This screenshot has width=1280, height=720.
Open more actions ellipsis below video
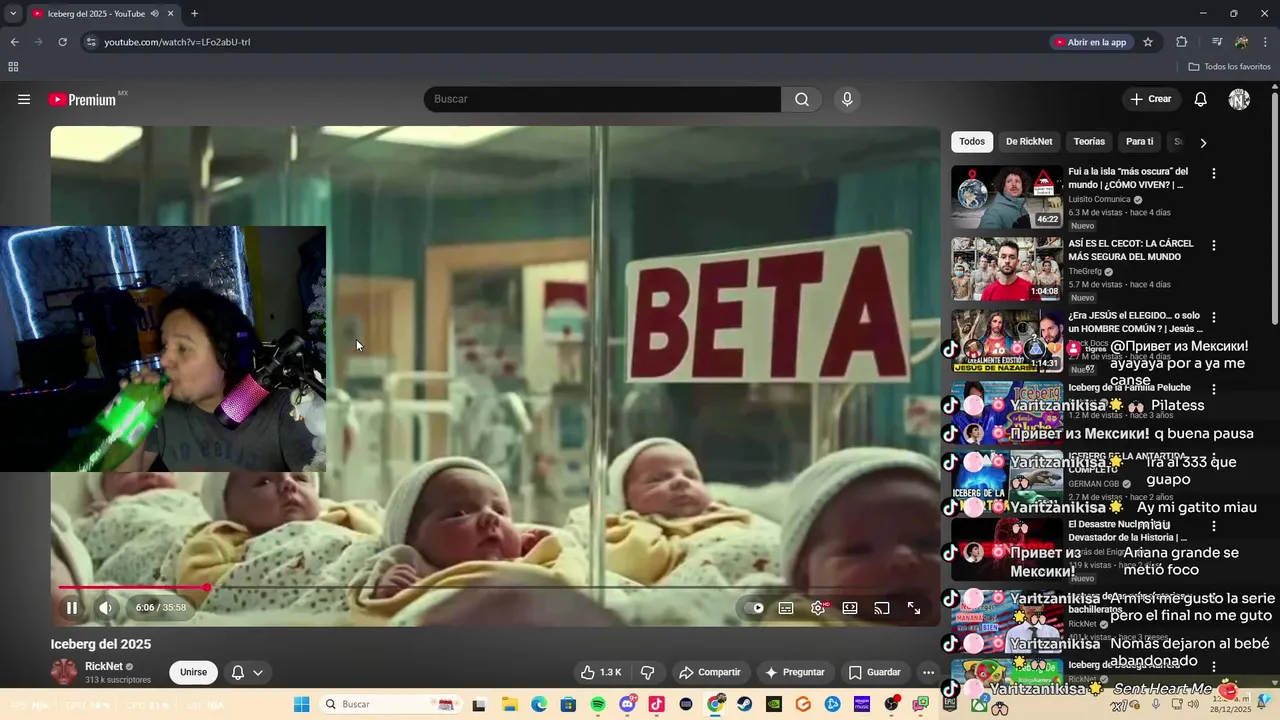pyautogui.click(x=928, y=672)
